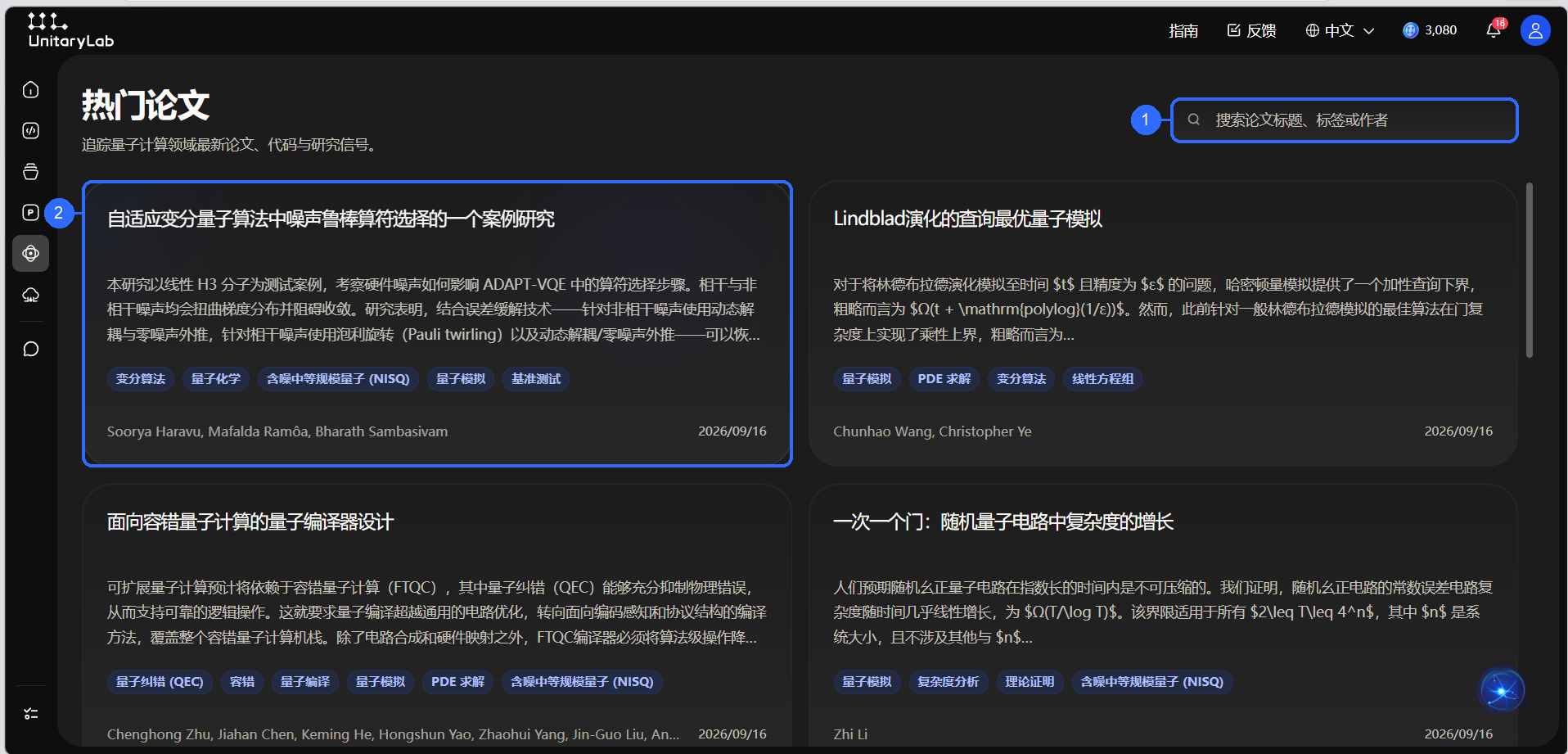Click the 量子化学 tag
The width and height of the screenshot is (1568, 754).
pos(216,379)
